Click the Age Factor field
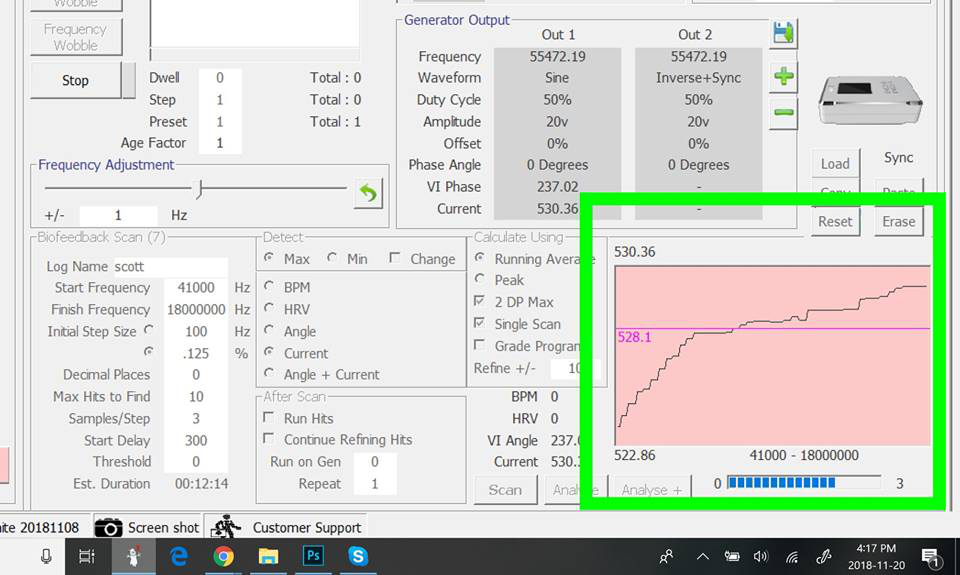 [220, 143]
